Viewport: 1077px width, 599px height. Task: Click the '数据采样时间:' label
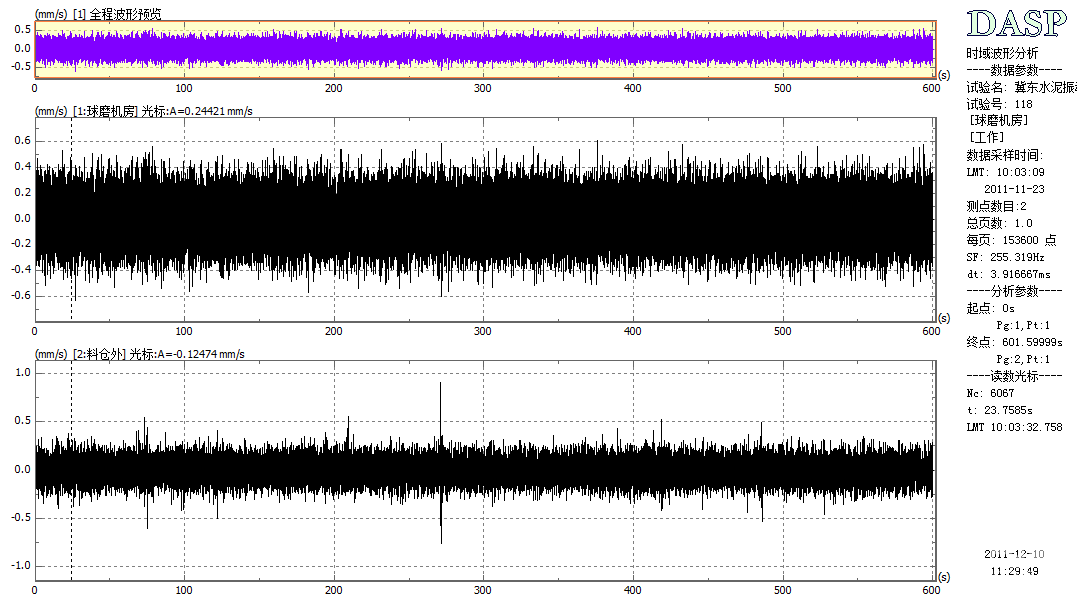click(1005, 155)
